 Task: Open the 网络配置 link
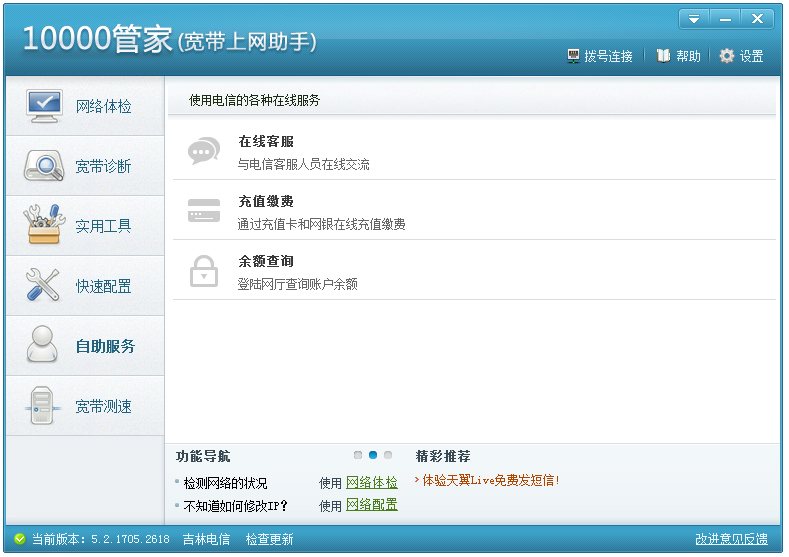pos(371,505)
